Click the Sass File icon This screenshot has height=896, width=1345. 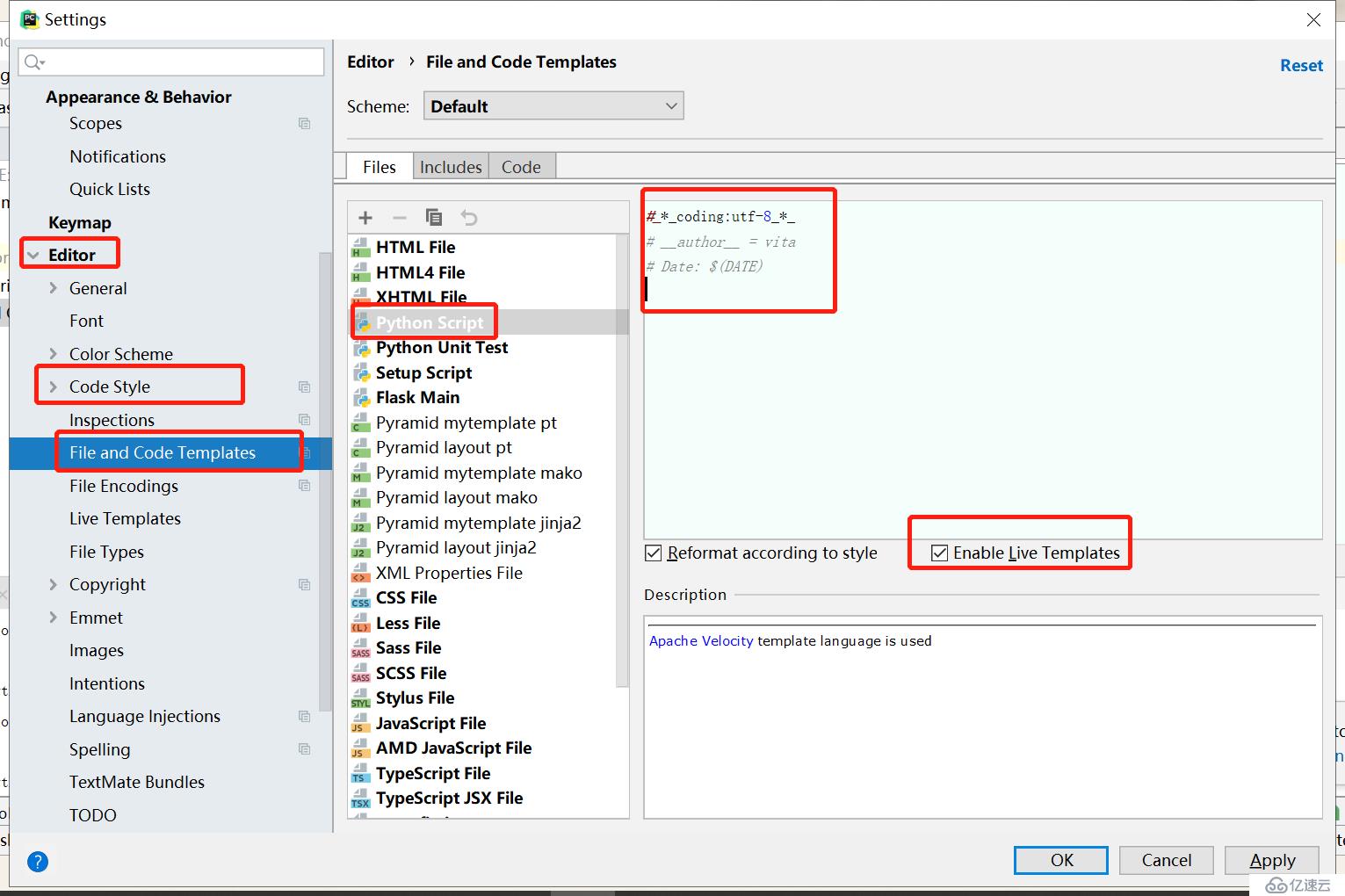[x=360, y=648]
